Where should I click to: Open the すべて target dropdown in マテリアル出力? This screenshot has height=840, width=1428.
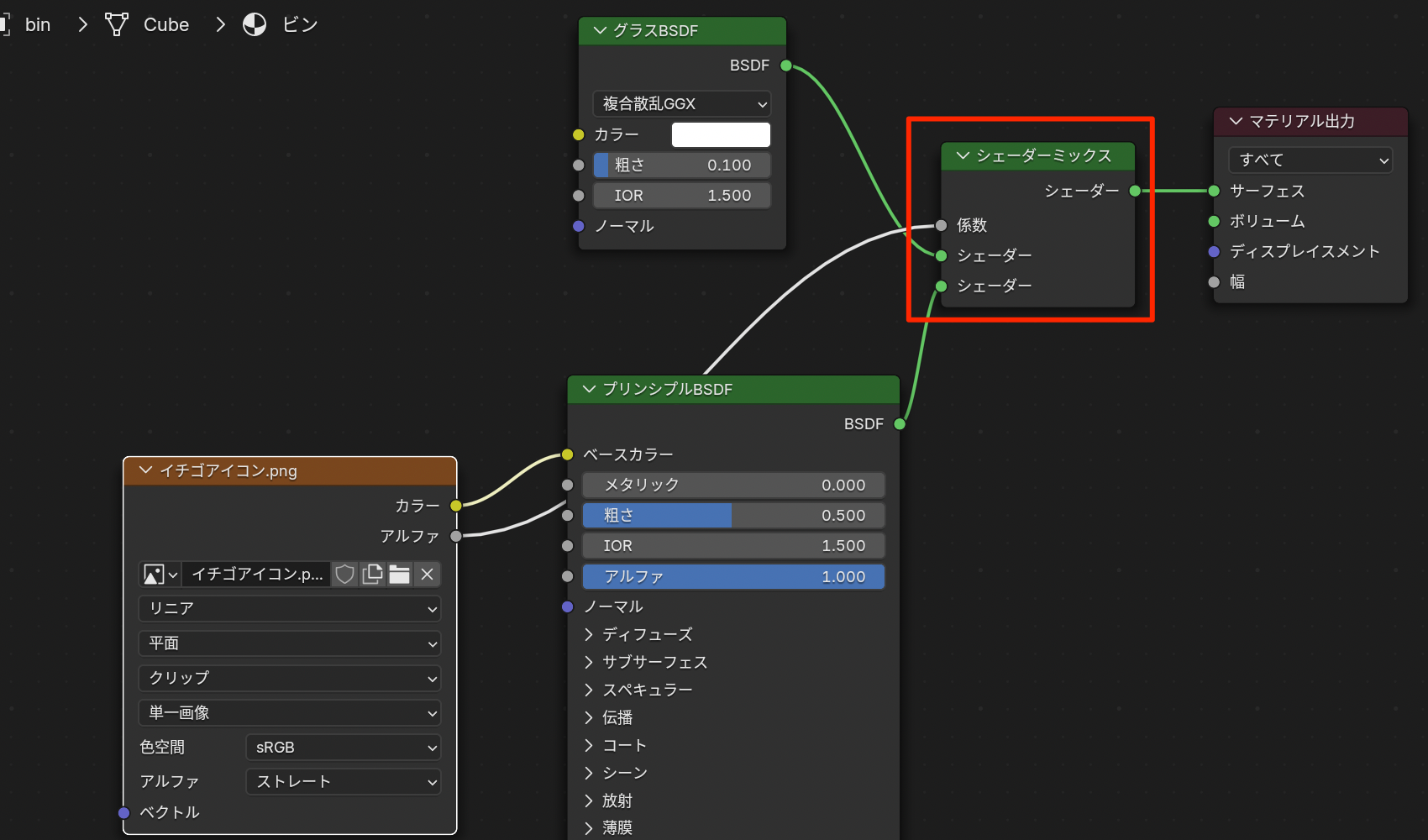click(1310, 160)
